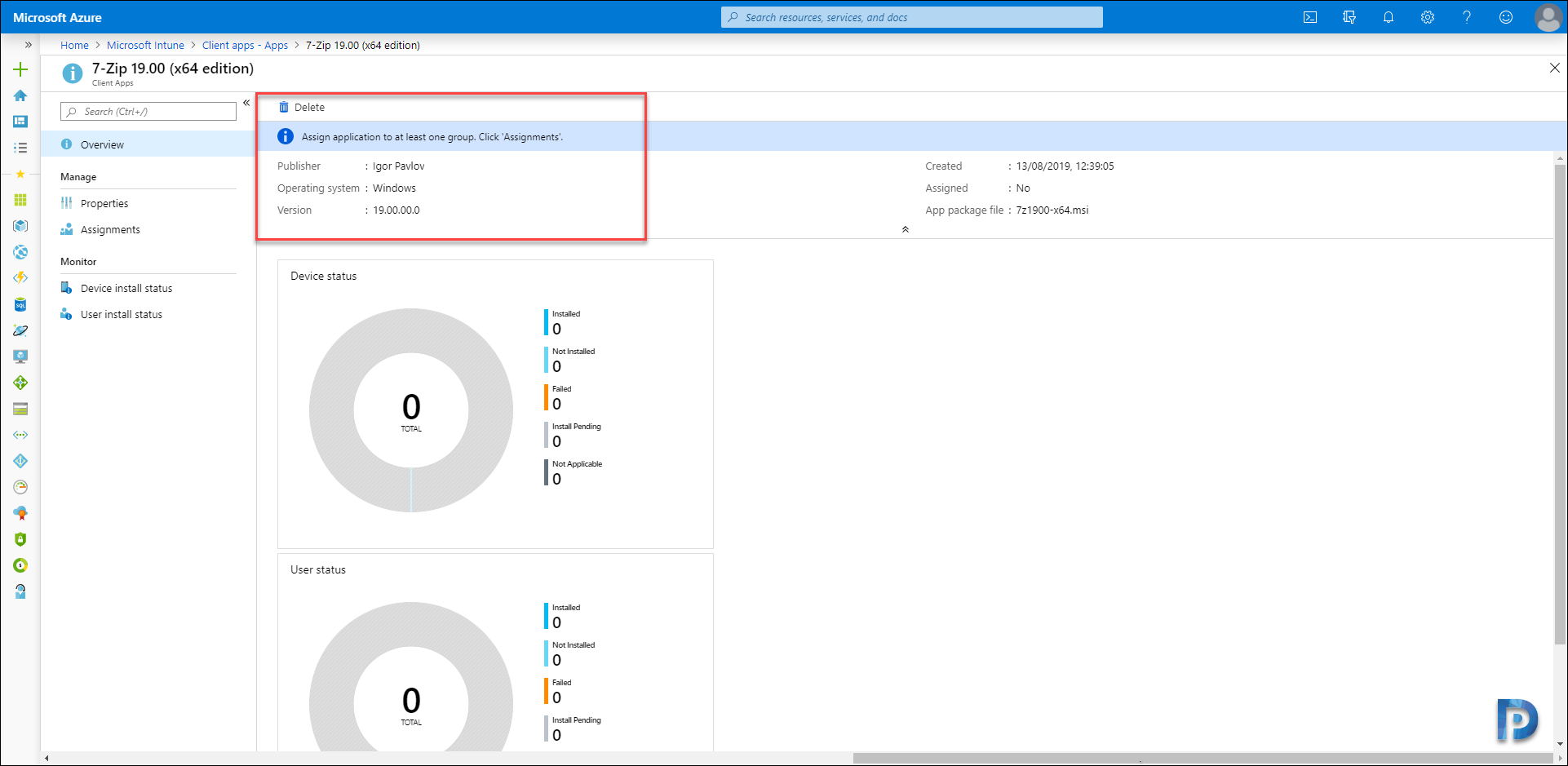
Task: Open App Services globe icon
Action: pos(20,252)
